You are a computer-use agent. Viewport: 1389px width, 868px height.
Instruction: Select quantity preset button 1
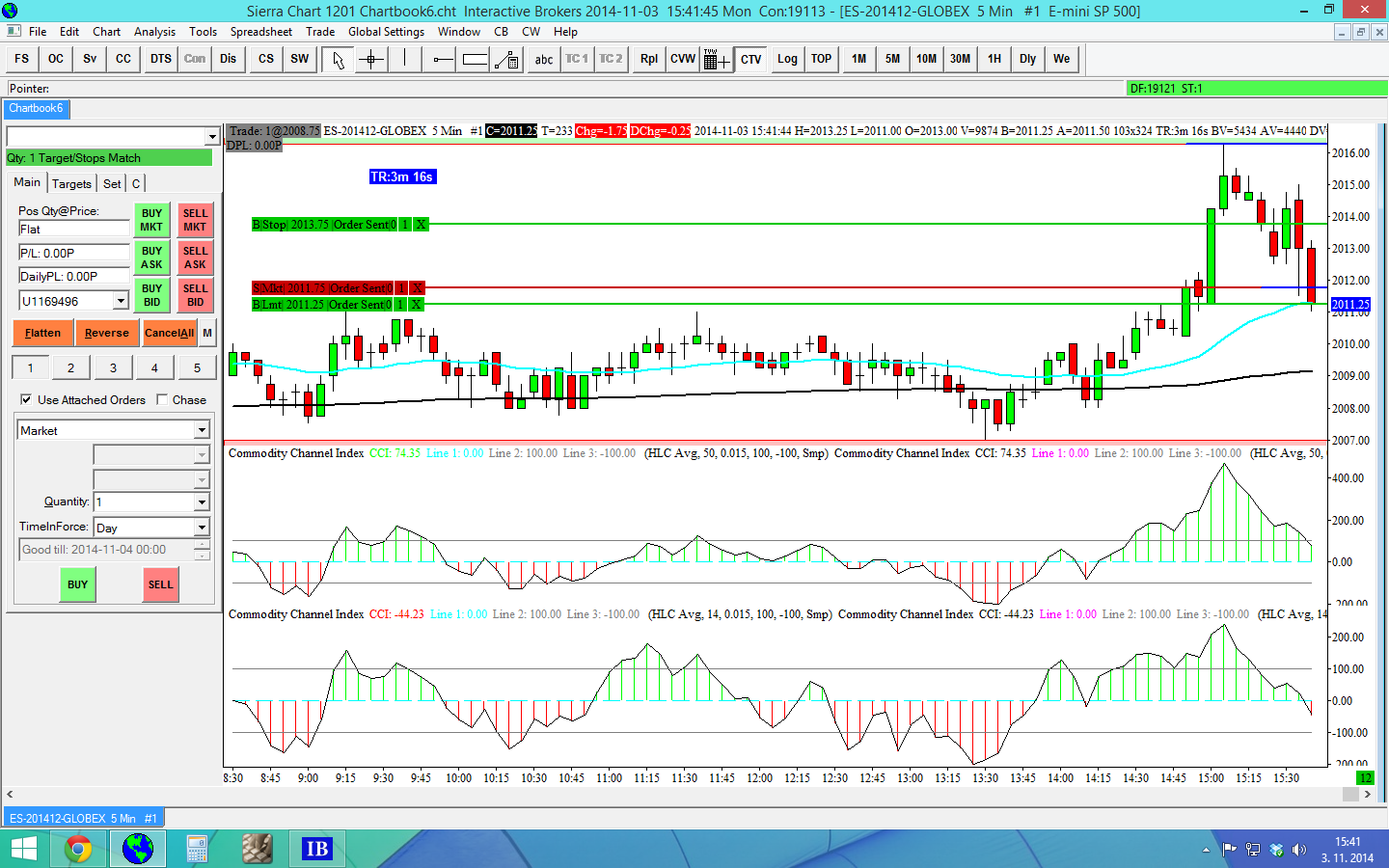(x=31, y=367)
